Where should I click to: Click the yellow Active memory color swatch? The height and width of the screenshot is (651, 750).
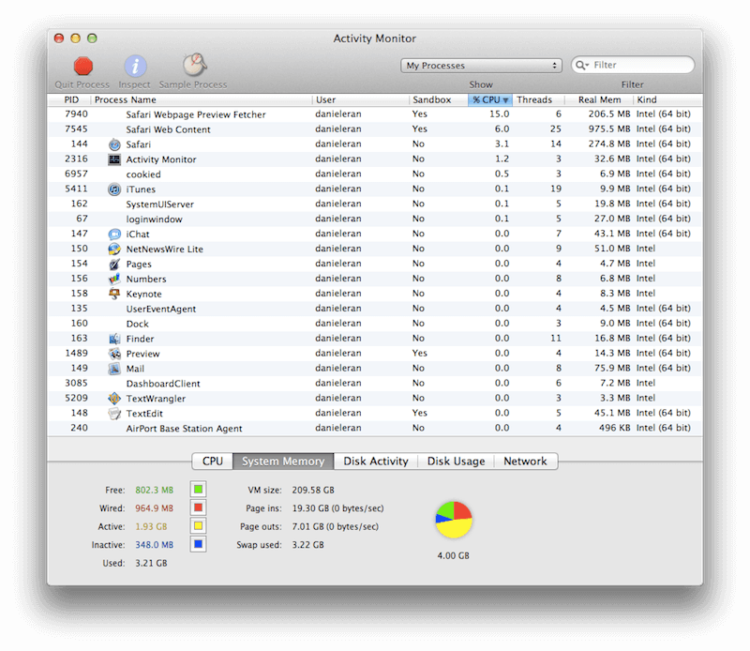tap(198, 526)
